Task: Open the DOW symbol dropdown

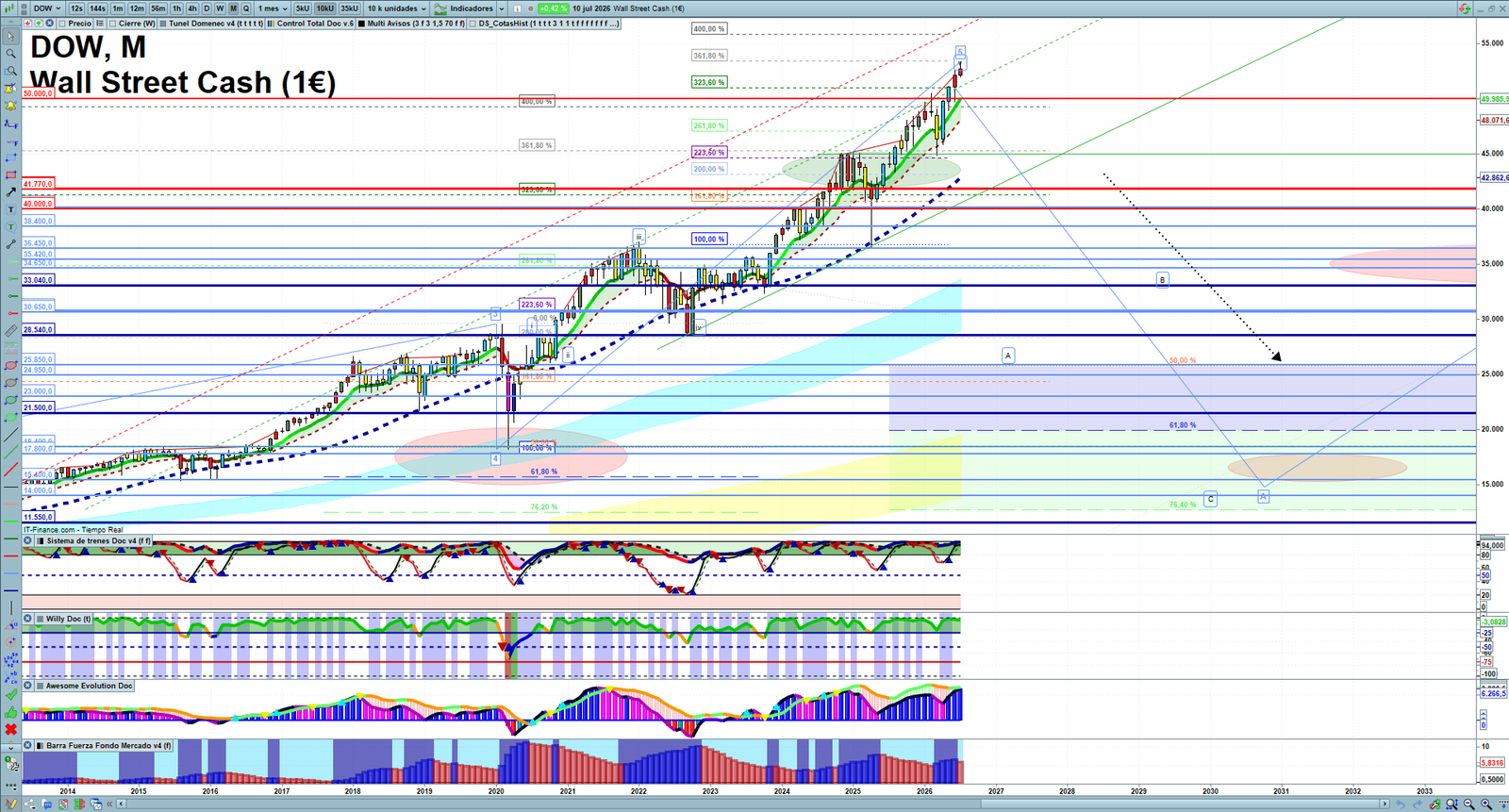Action: [x=46, y=8]
